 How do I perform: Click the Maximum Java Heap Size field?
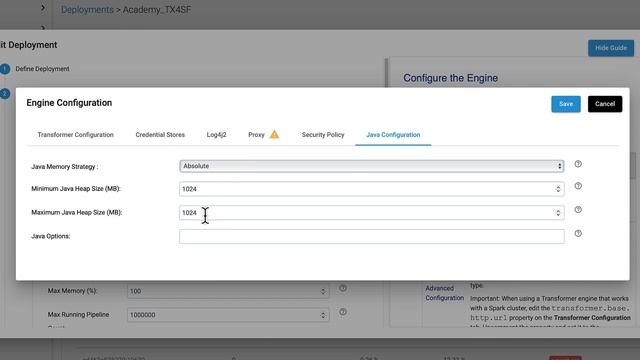coord(371,213)
